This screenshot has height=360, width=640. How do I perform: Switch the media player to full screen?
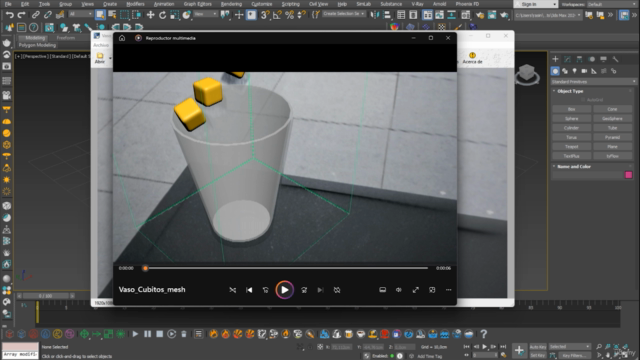[416, 290]
